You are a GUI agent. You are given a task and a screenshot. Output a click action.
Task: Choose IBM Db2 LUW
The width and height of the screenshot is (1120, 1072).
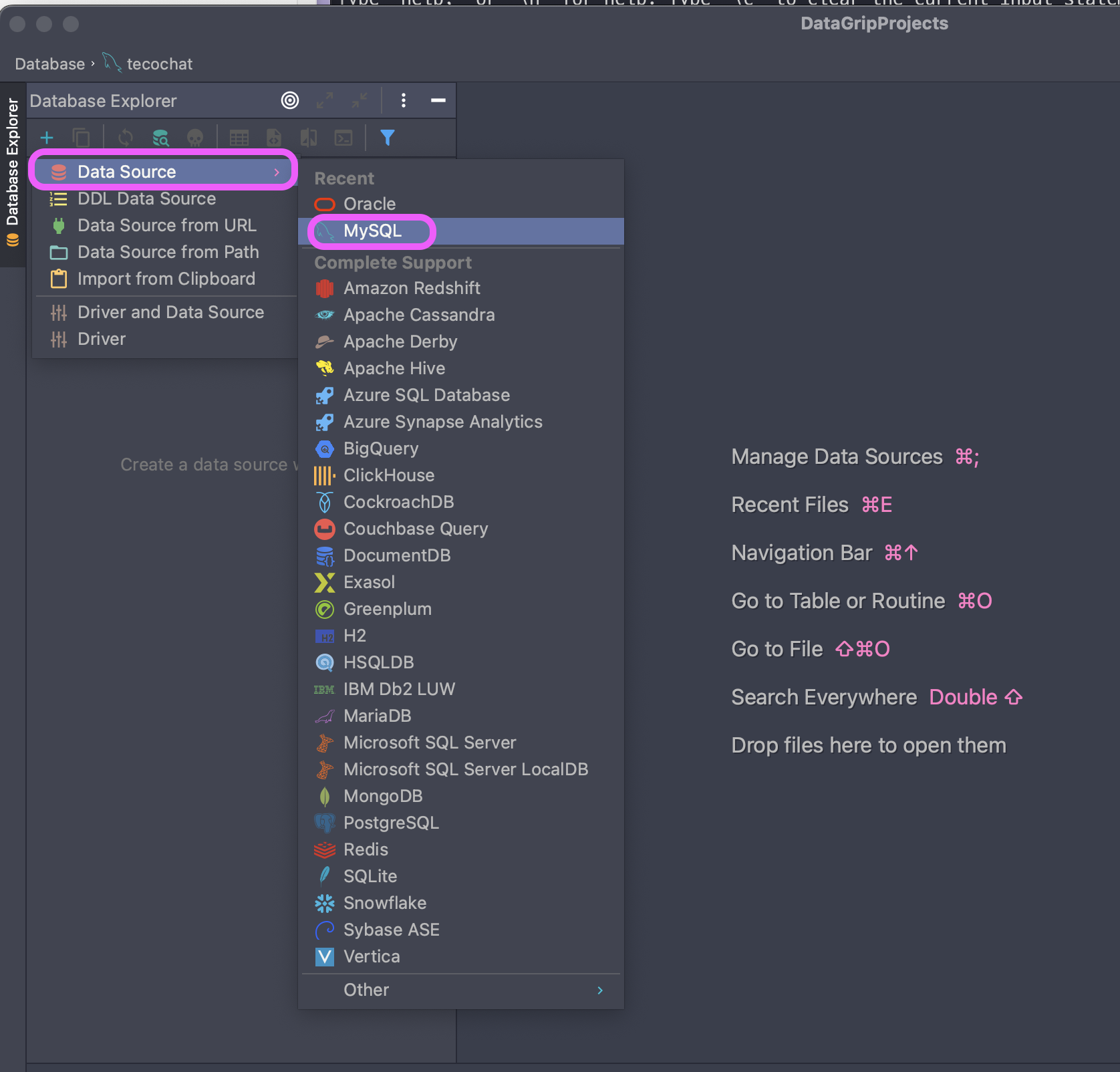point(461,689)
